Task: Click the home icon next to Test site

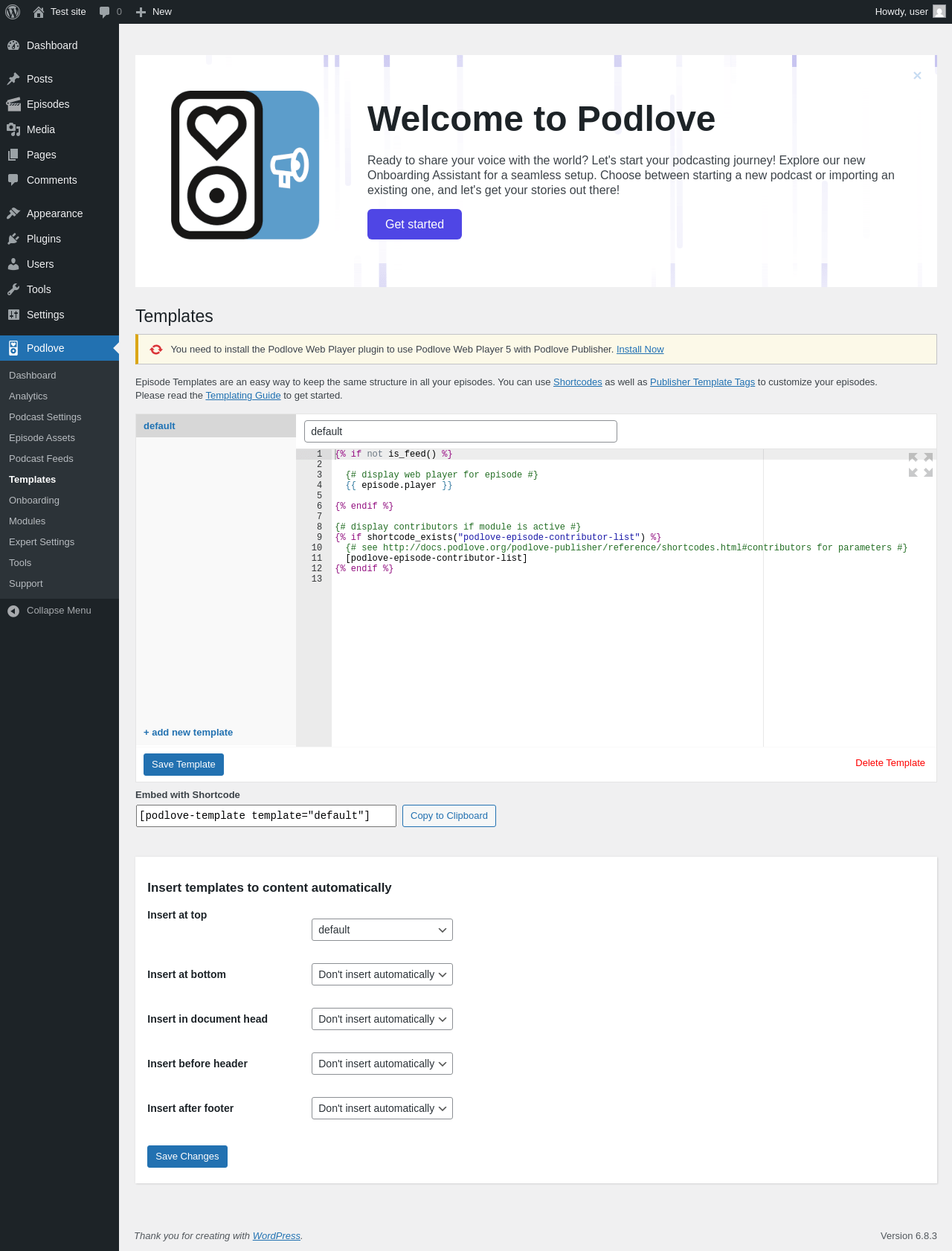Action: click(39, 12)
